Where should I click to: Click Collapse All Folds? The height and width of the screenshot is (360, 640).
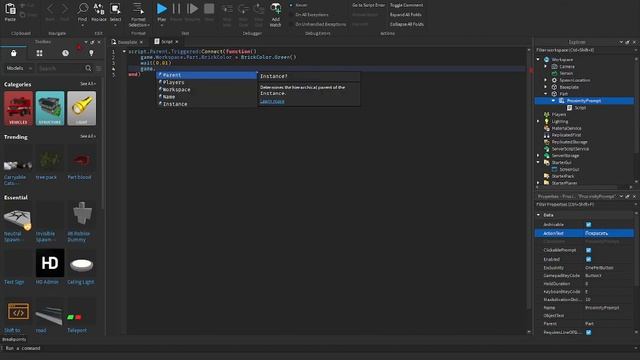tap(407, 24)
